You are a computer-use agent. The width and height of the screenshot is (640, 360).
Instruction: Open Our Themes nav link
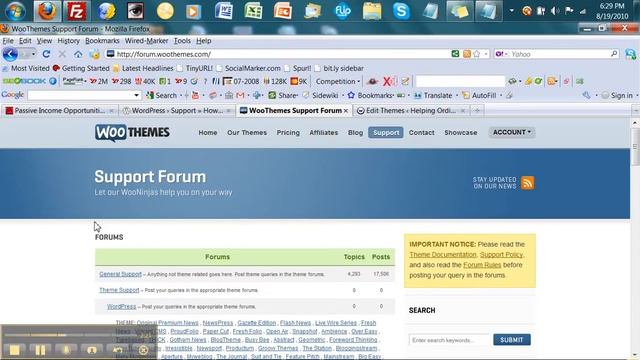point(247,133)
